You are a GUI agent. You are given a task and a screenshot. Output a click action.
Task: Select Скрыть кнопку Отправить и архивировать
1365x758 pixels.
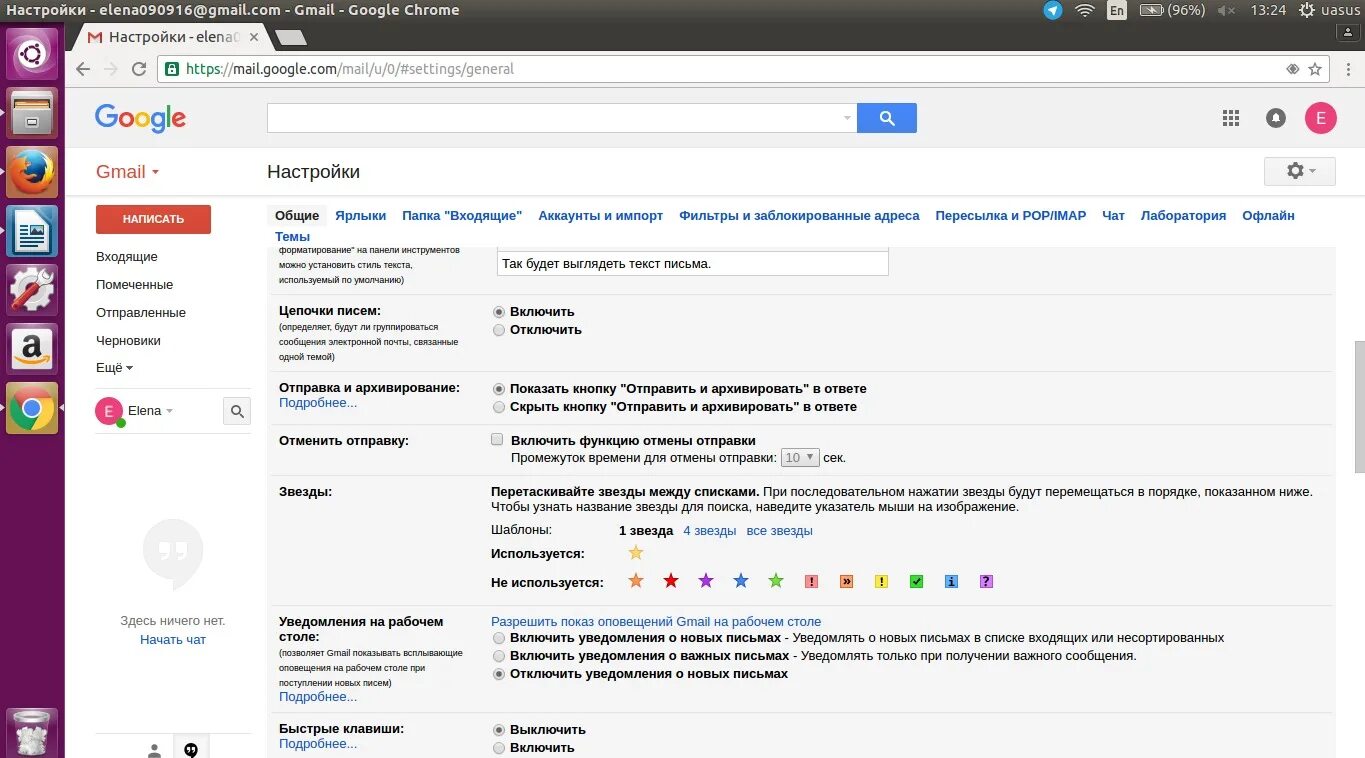coord(499,407)
